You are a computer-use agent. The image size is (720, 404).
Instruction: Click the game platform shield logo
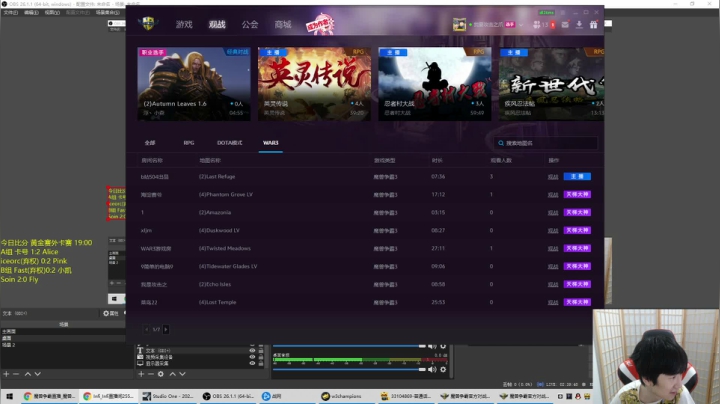[148, 23]
